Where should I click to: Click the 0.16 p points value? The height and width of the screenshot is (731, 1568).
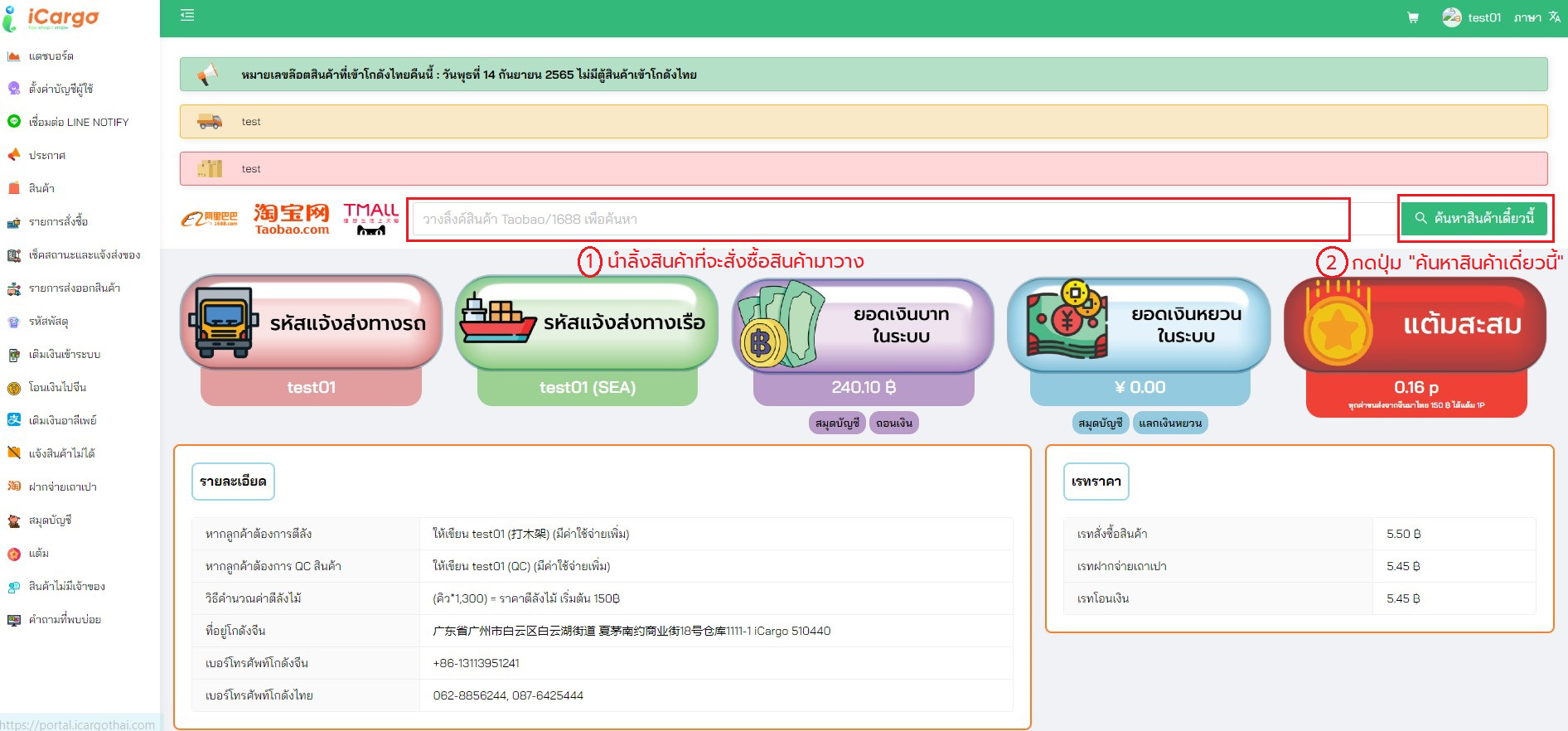point(1416,387)
